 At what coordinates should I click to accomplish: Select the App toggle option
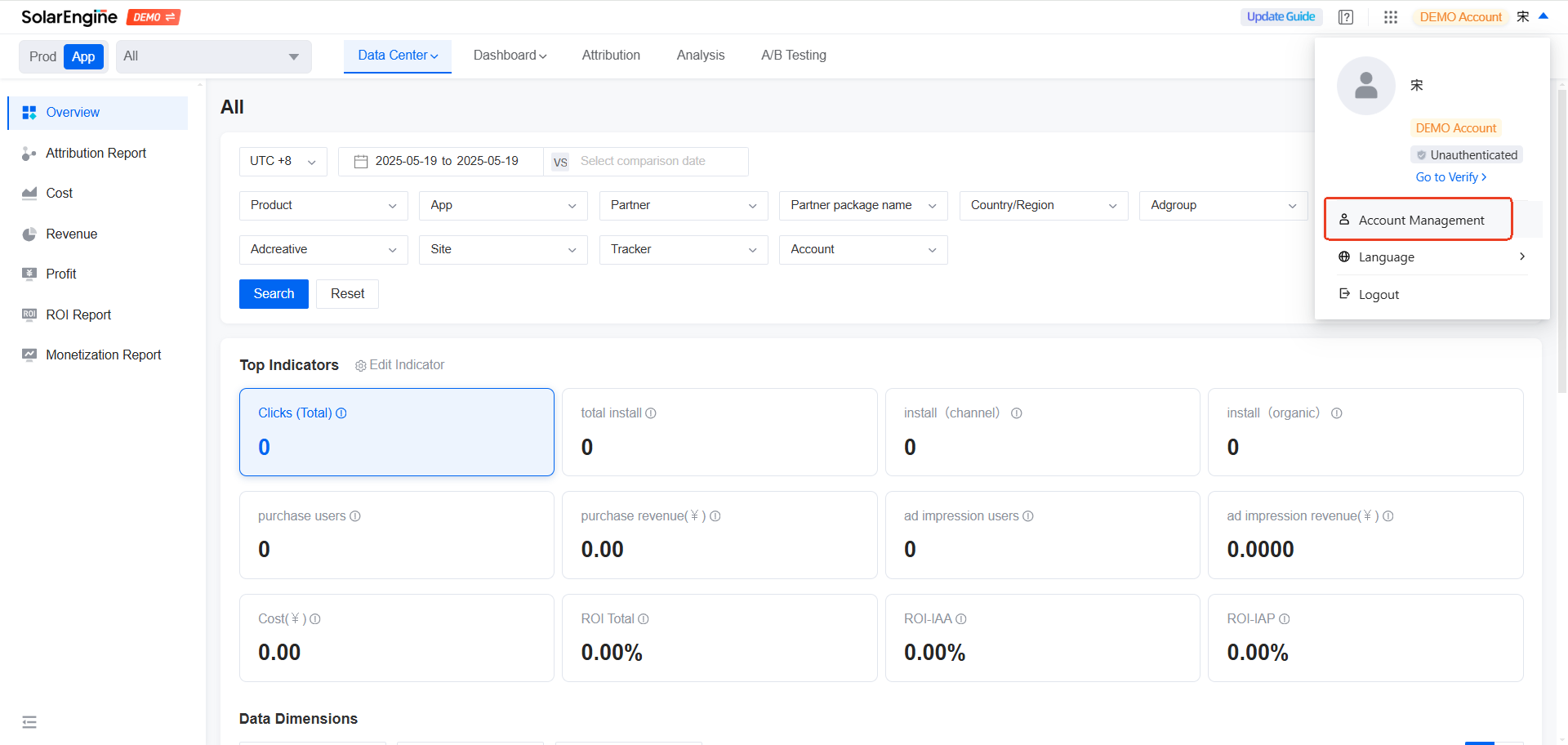[83, 56]
